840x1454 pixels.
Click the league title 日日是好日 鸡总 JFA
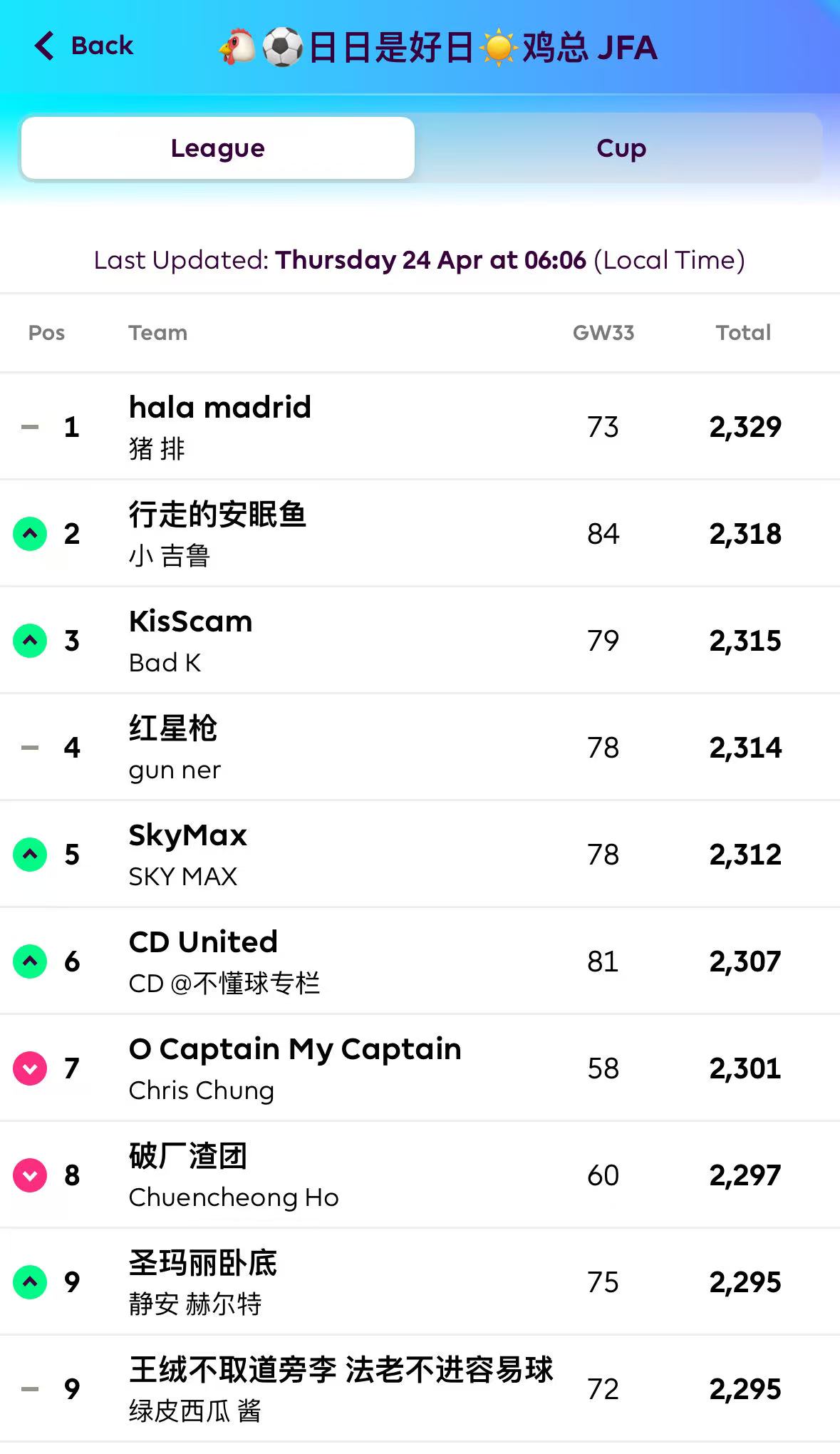coord(437,48)
